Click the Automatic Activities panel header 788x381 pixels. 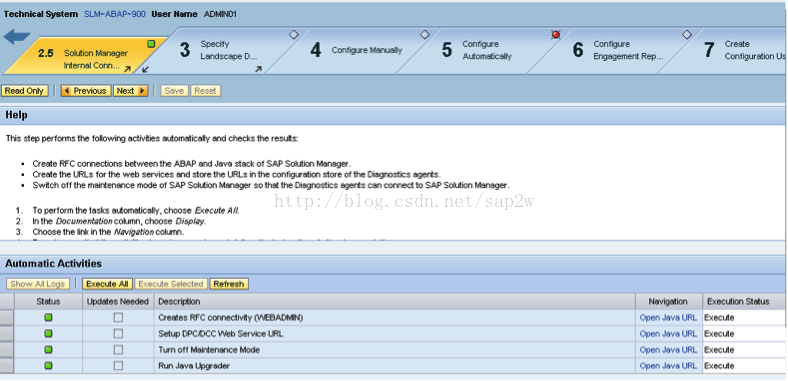[x=392, y=264]
